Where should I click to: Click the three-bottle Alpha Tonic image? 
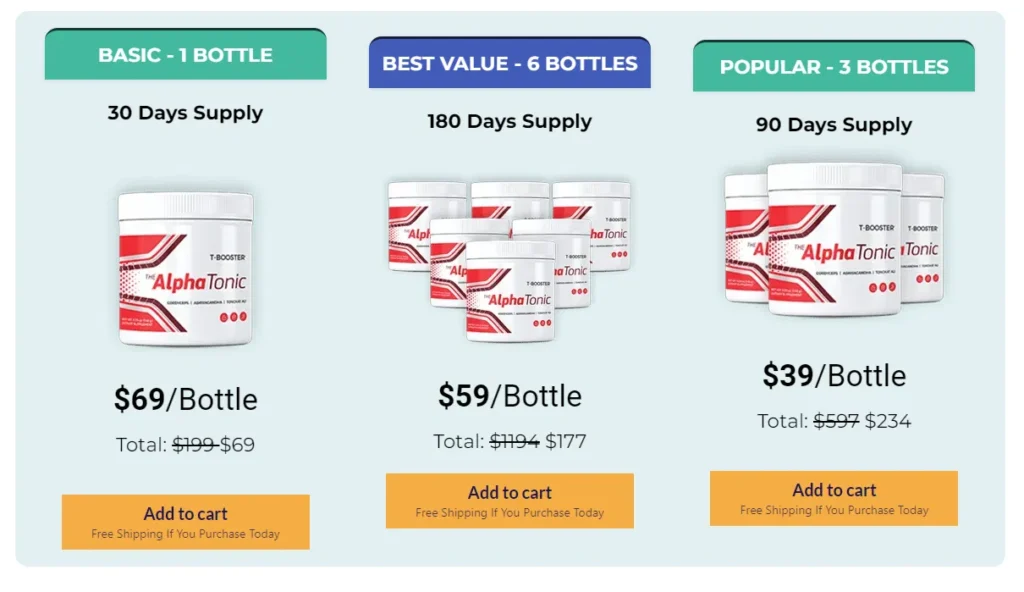tap(834, 240)
